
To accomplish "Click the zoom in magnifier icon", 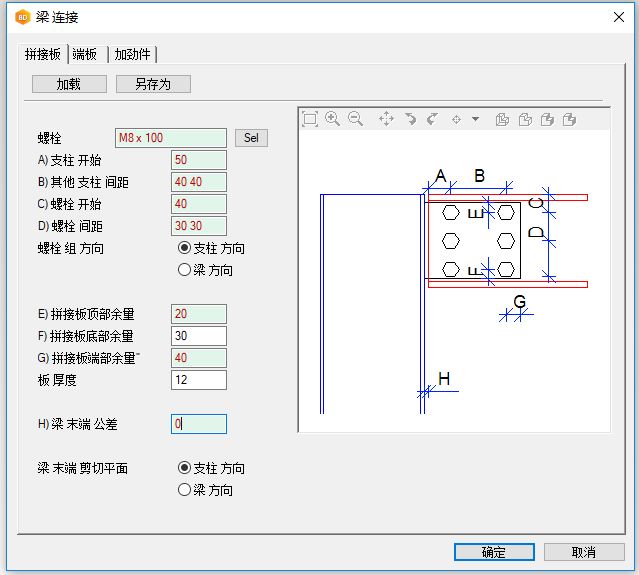I will tap(333, 119).
